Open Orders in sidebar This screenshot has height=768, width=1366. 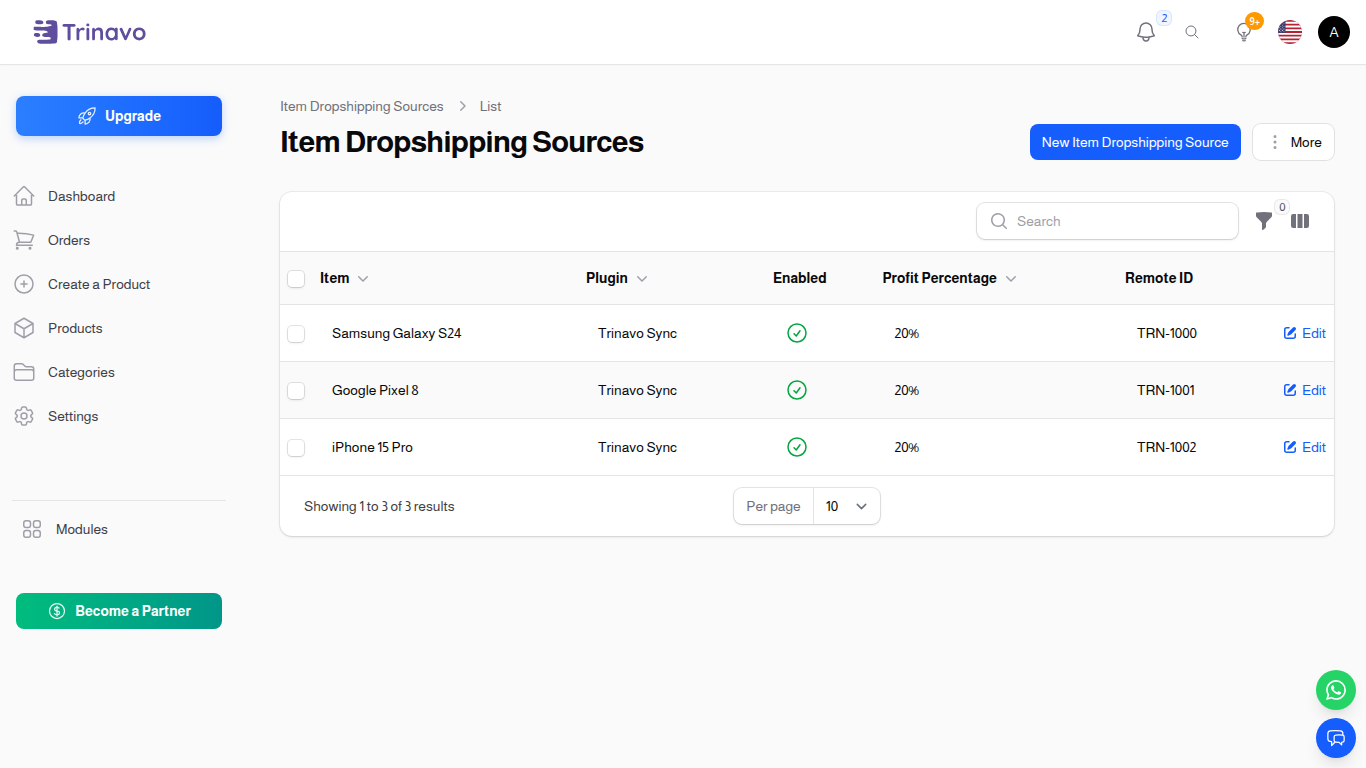coord(69,240)
